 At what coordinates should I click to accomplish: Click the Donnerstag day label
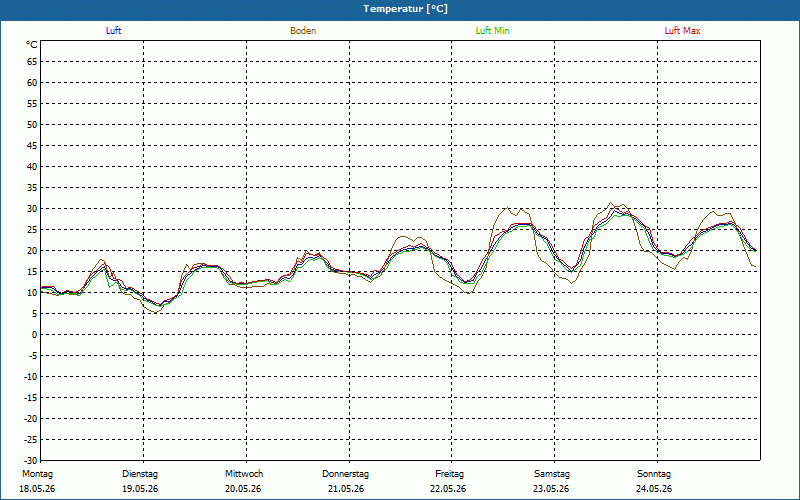pos(345,474)
